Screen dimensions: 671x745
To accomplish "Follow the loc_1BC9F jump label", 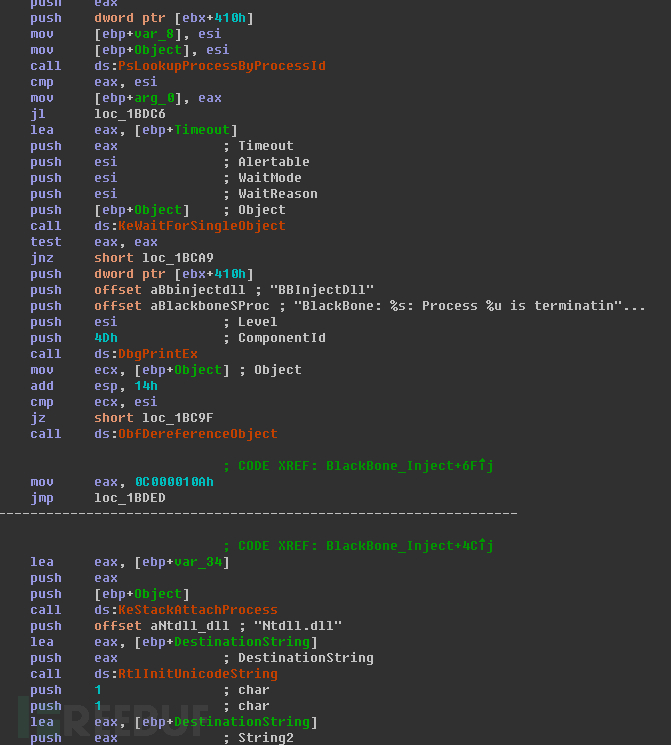I will [x=178, y=418].
